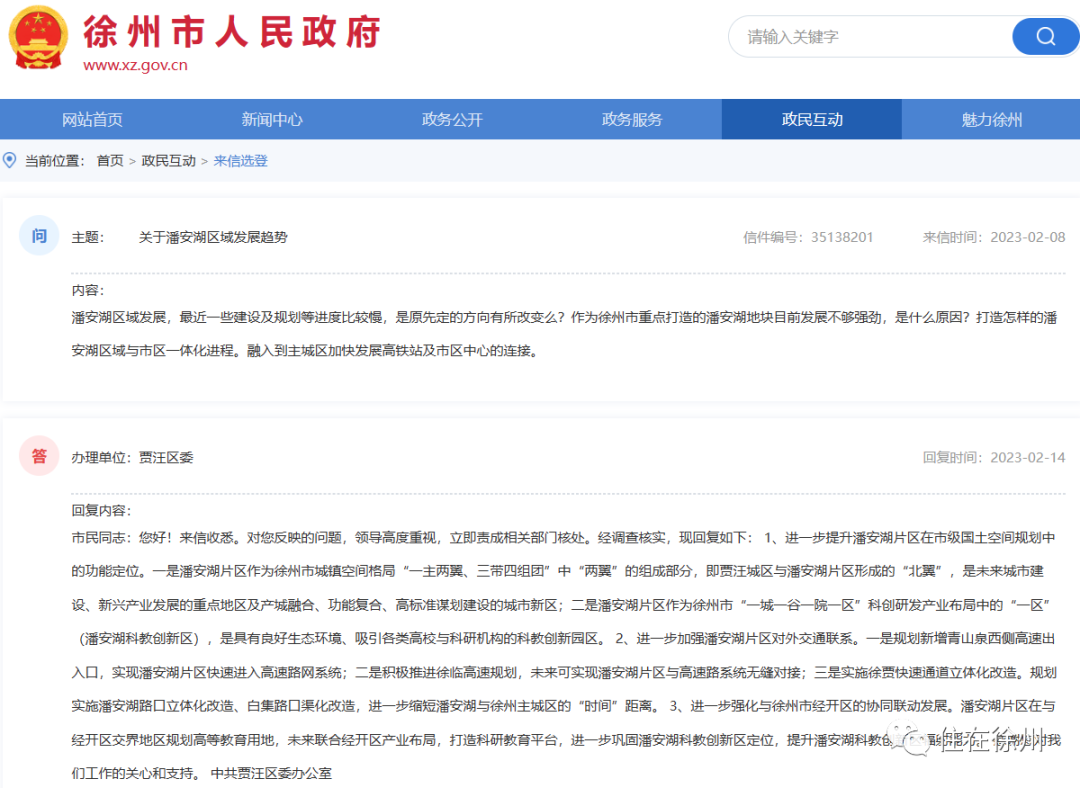Select the 政务服务 menu item
Image resolution: width=1080 pixels, height=788 pixels.
pyautogui.click(x=631, y=118)
